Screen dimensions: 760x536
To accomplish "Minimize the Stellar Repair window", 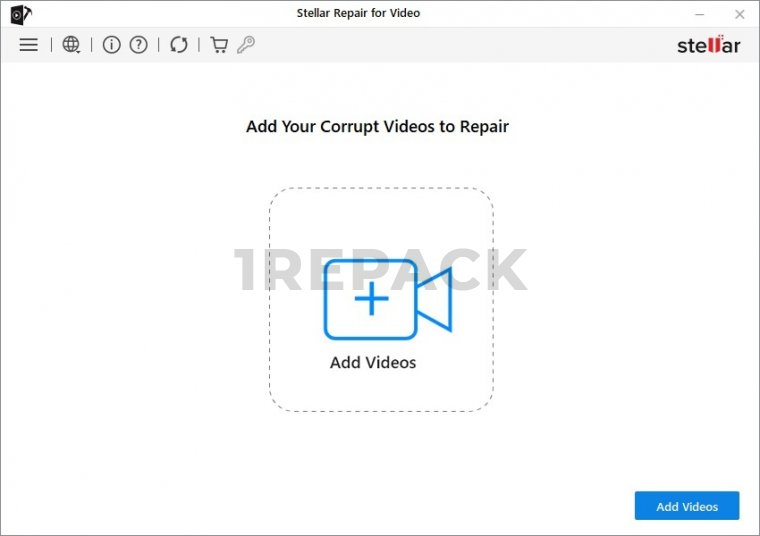I will coord(700,14).
